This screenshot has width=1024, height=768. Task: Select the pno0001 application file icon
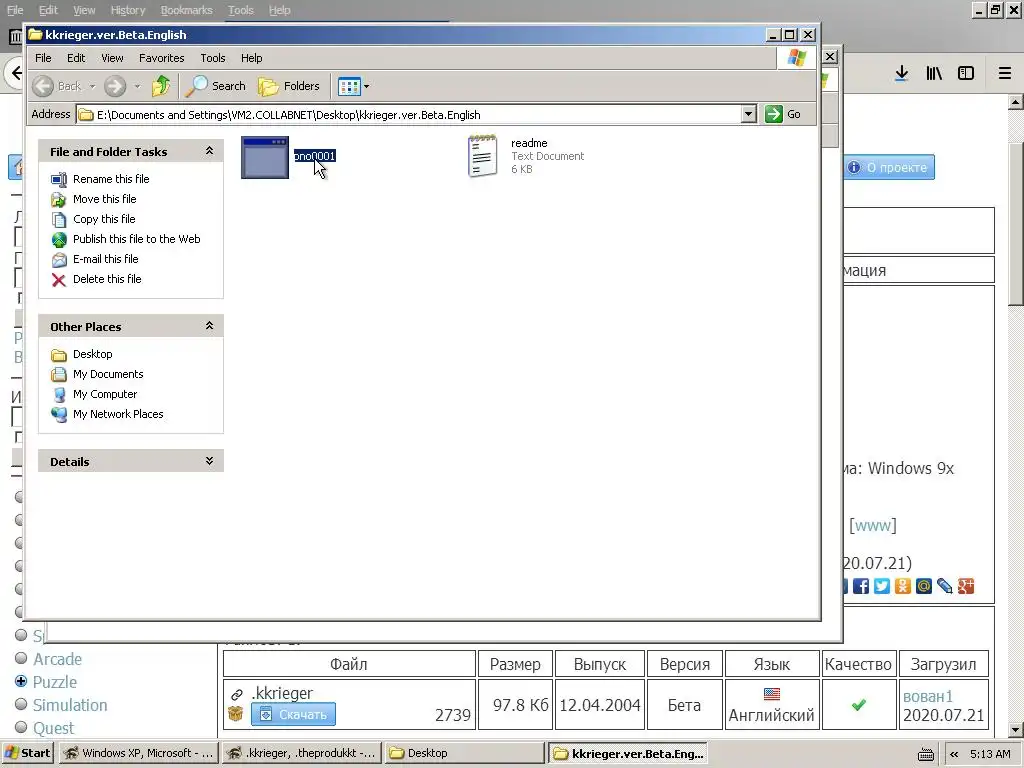[x=264, y=157]
